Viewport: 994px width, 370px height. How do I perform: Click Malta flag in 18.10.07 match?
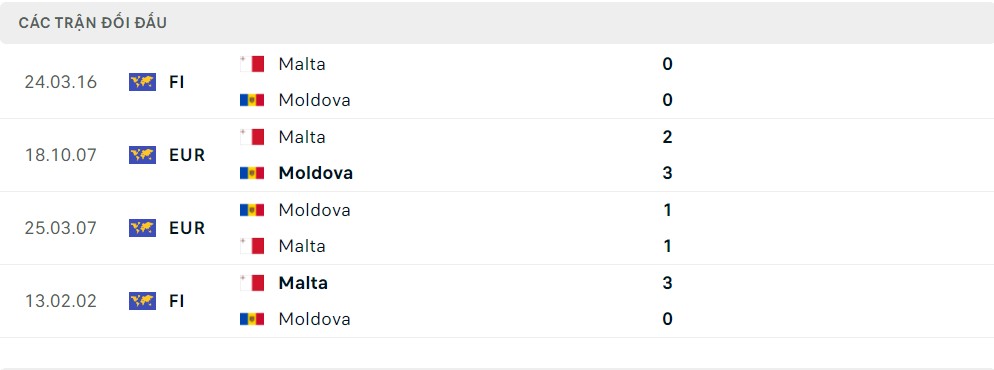(x=252, y=137)
